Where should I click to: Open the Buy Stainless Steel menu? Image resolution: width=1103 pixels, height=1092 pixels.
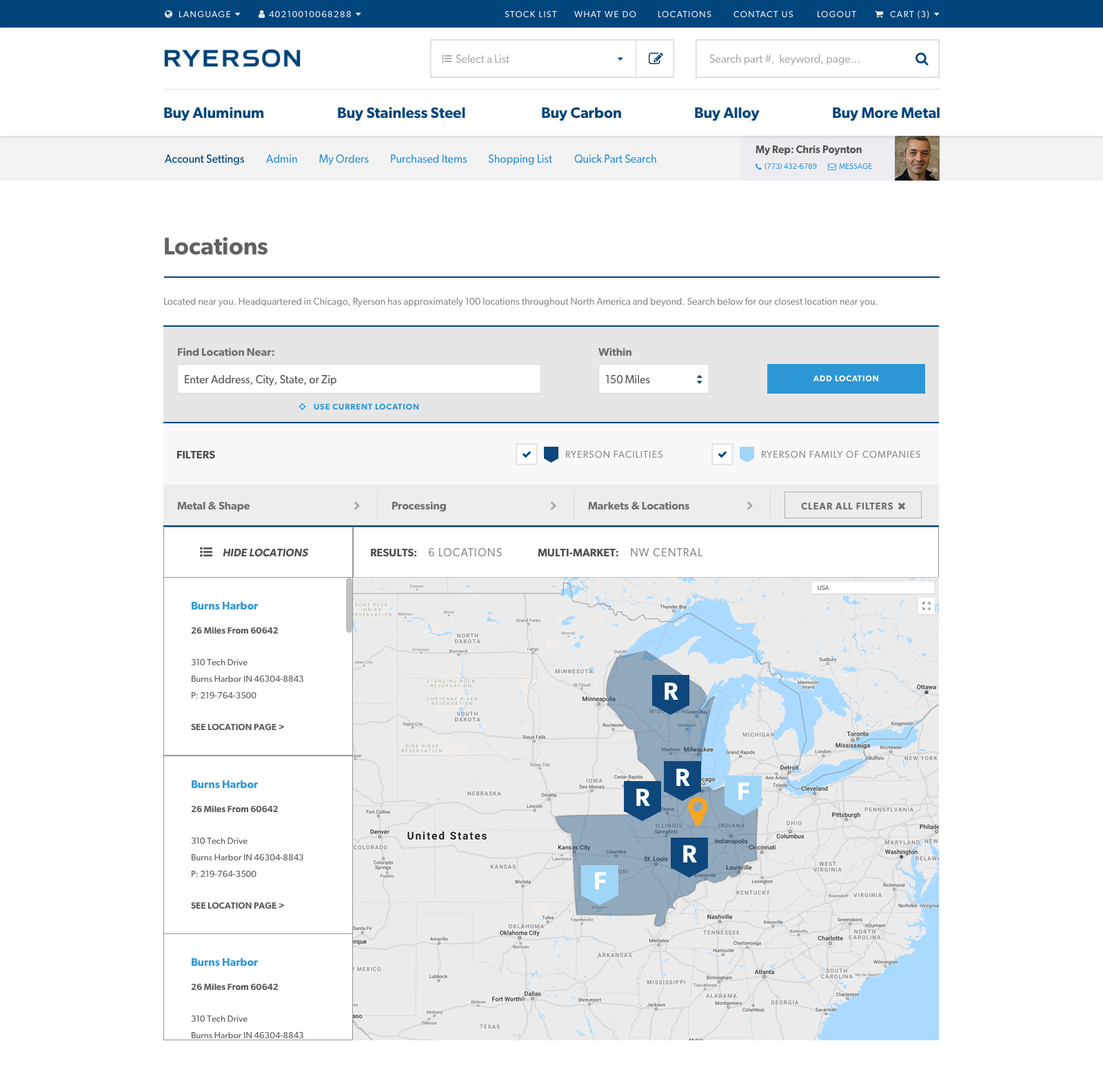point(401,113)
